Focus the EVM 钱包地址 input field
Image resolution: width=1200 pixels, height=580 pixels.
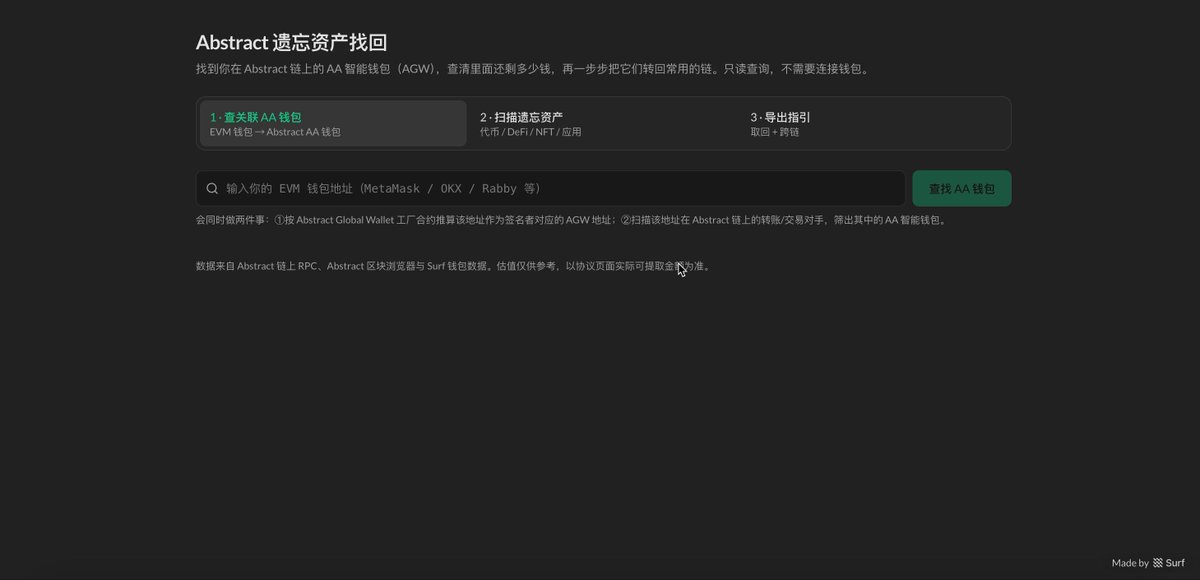tap(551, 188)
